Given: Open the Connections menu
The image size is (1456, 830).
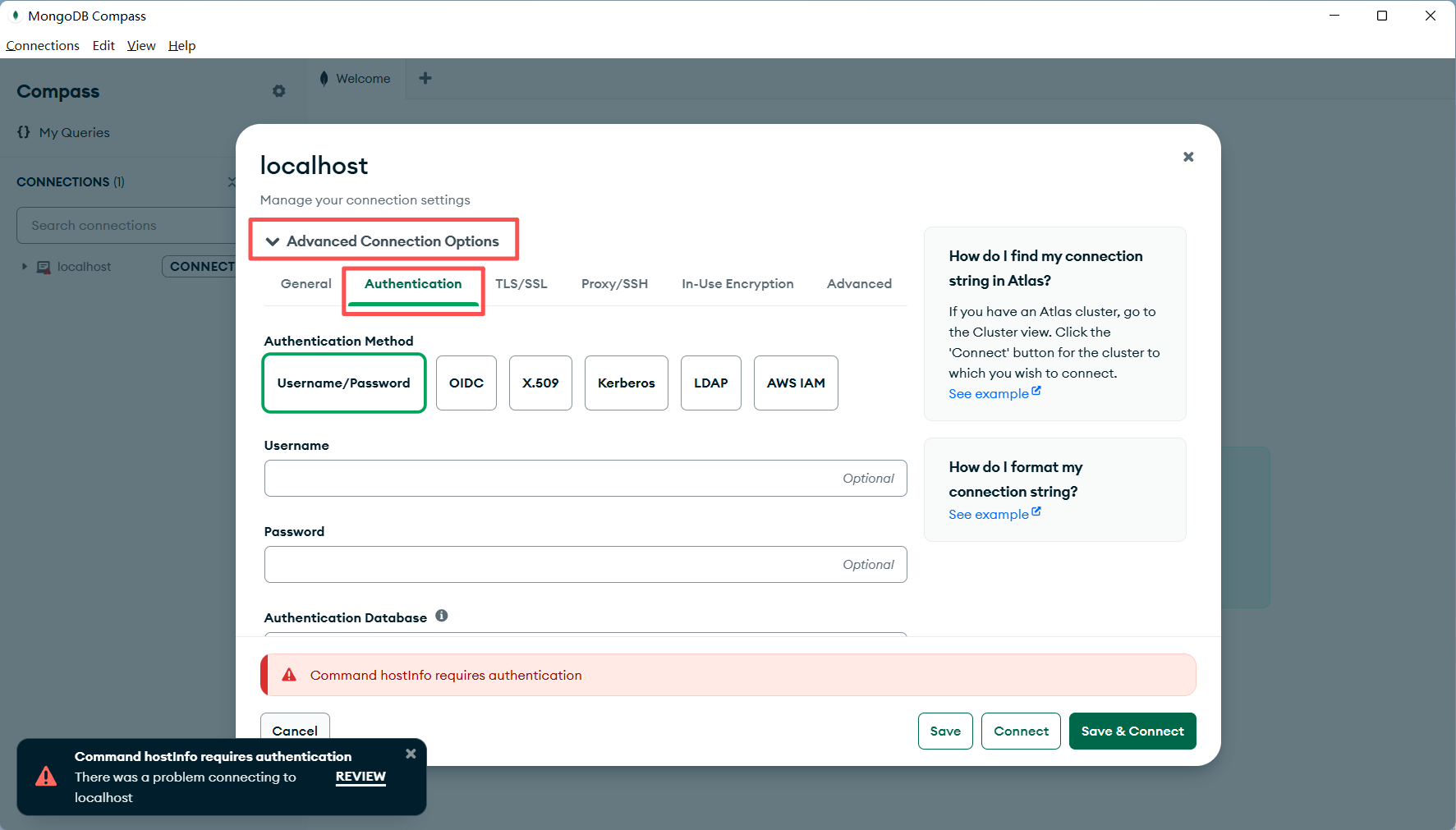Looking at the screenshot, I should click(43, 46).
